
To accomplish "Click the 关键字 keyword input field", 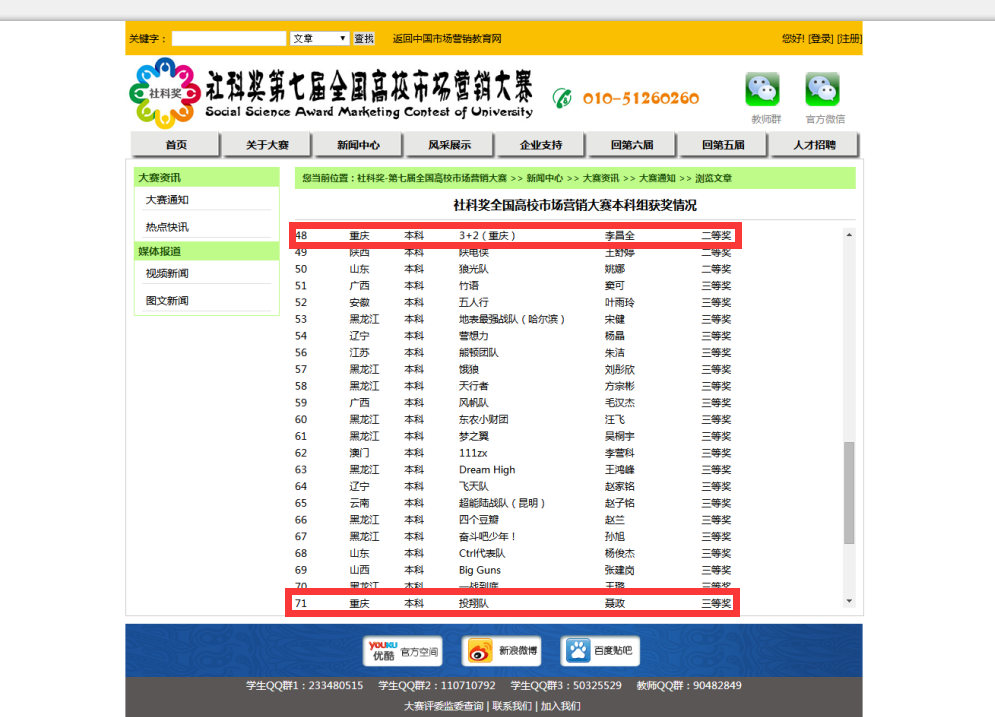I will point(229,39).
